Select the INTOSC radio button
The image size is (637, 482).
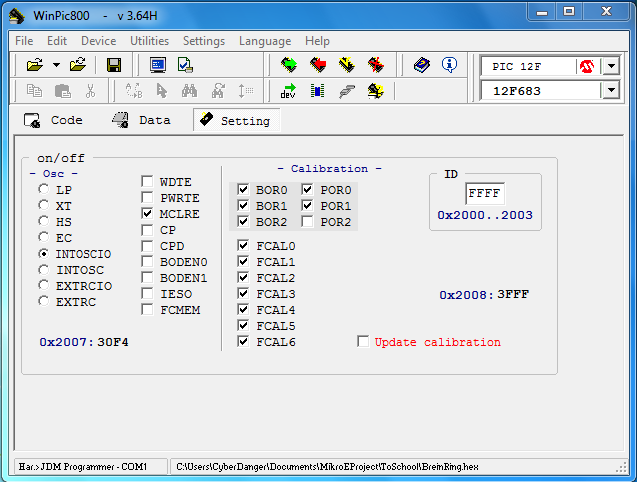[43, 269]
